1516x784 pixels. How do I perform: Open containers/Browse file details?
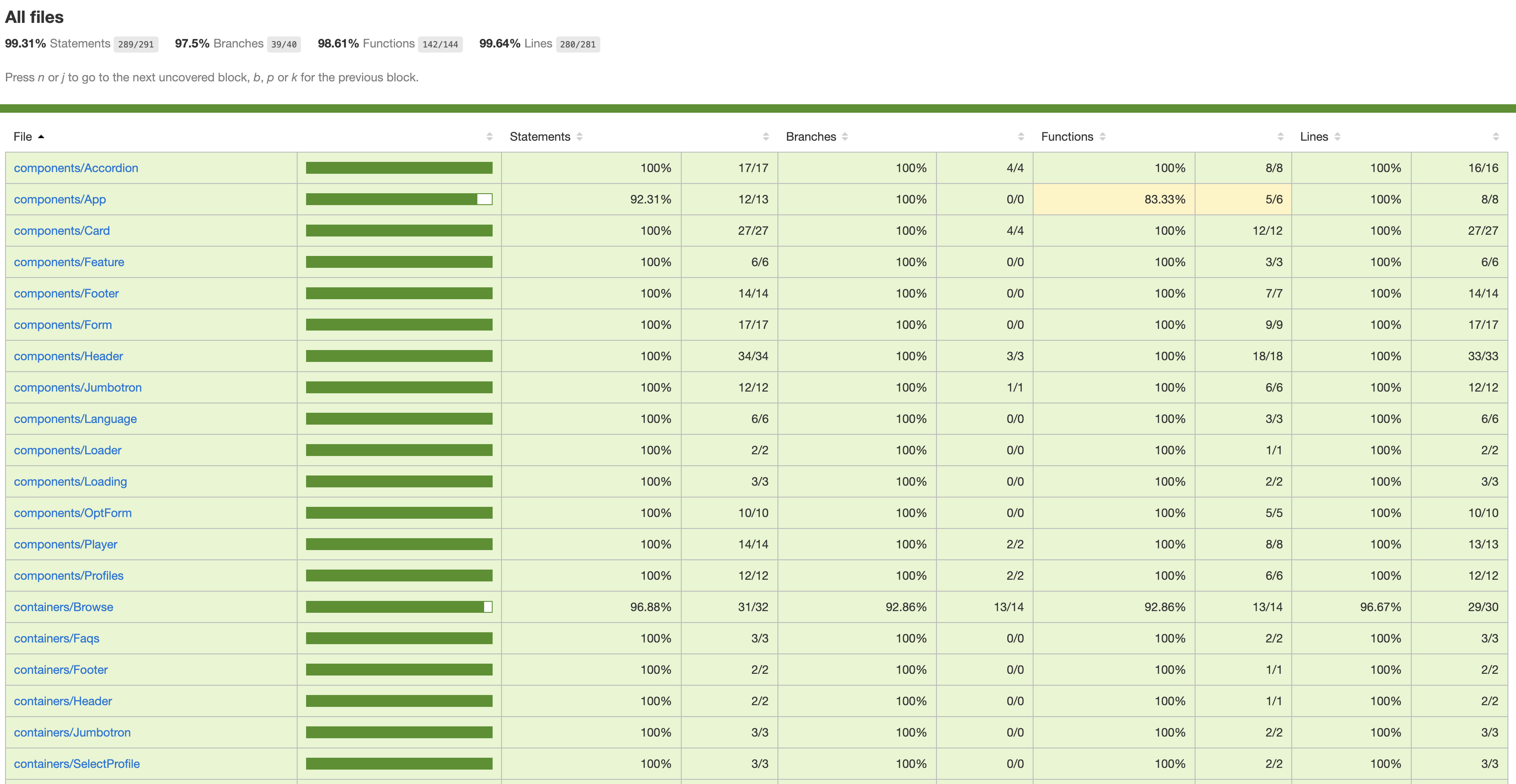pyautogui.click(x=64, y=607)
